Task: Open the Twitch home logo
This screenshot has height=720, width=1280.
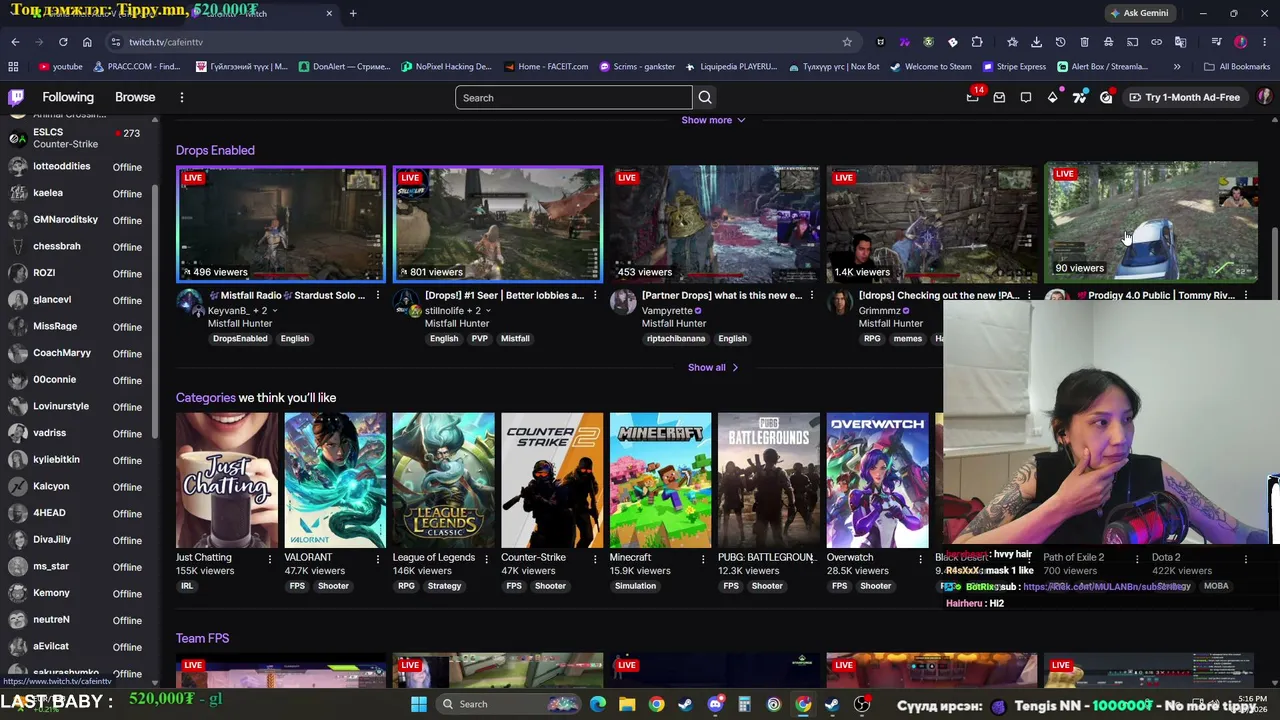Action: (x=16, y=97)
